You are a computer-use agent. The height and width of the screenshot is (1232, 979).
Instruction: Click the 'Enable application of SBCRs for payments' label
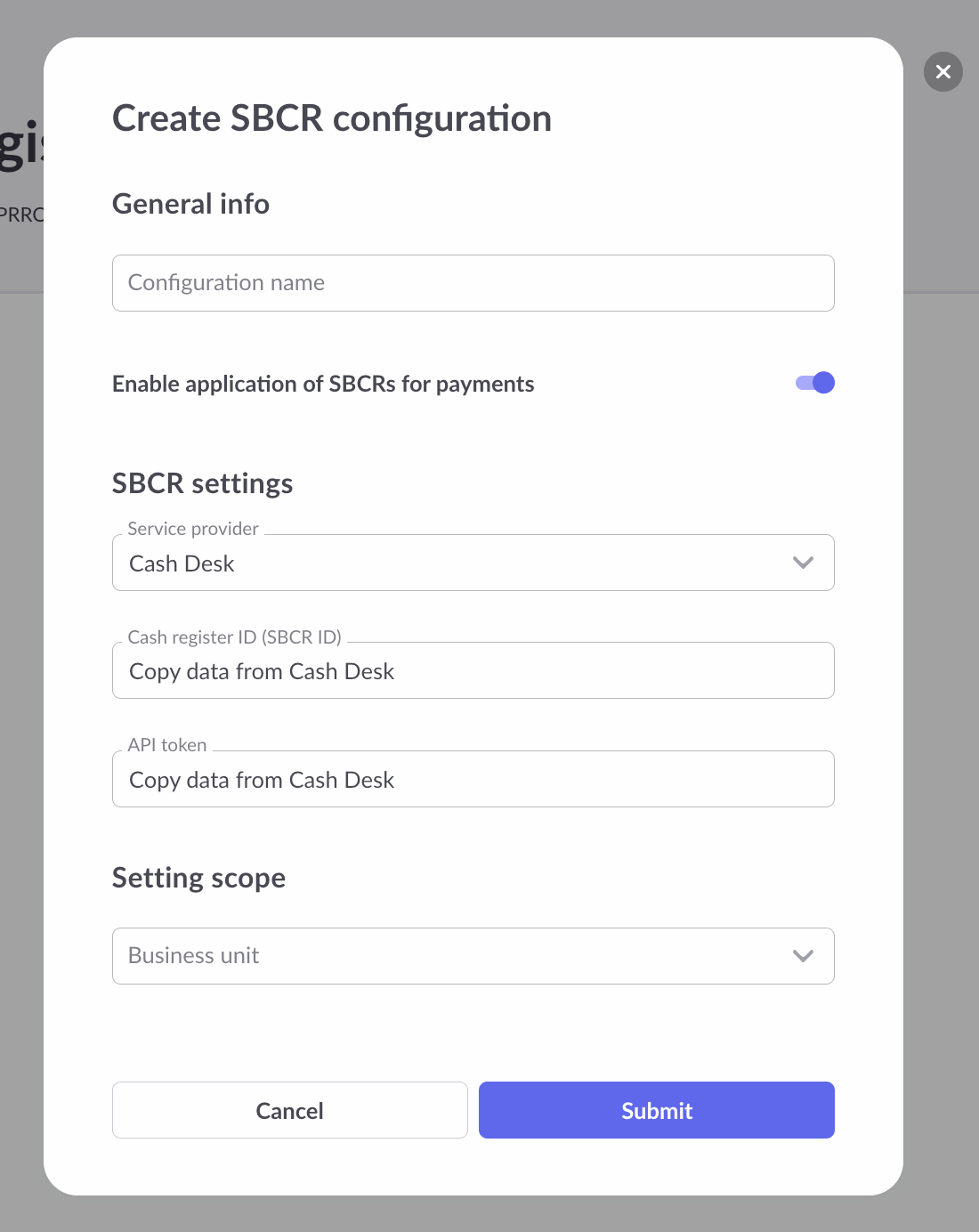click(323, 384)
